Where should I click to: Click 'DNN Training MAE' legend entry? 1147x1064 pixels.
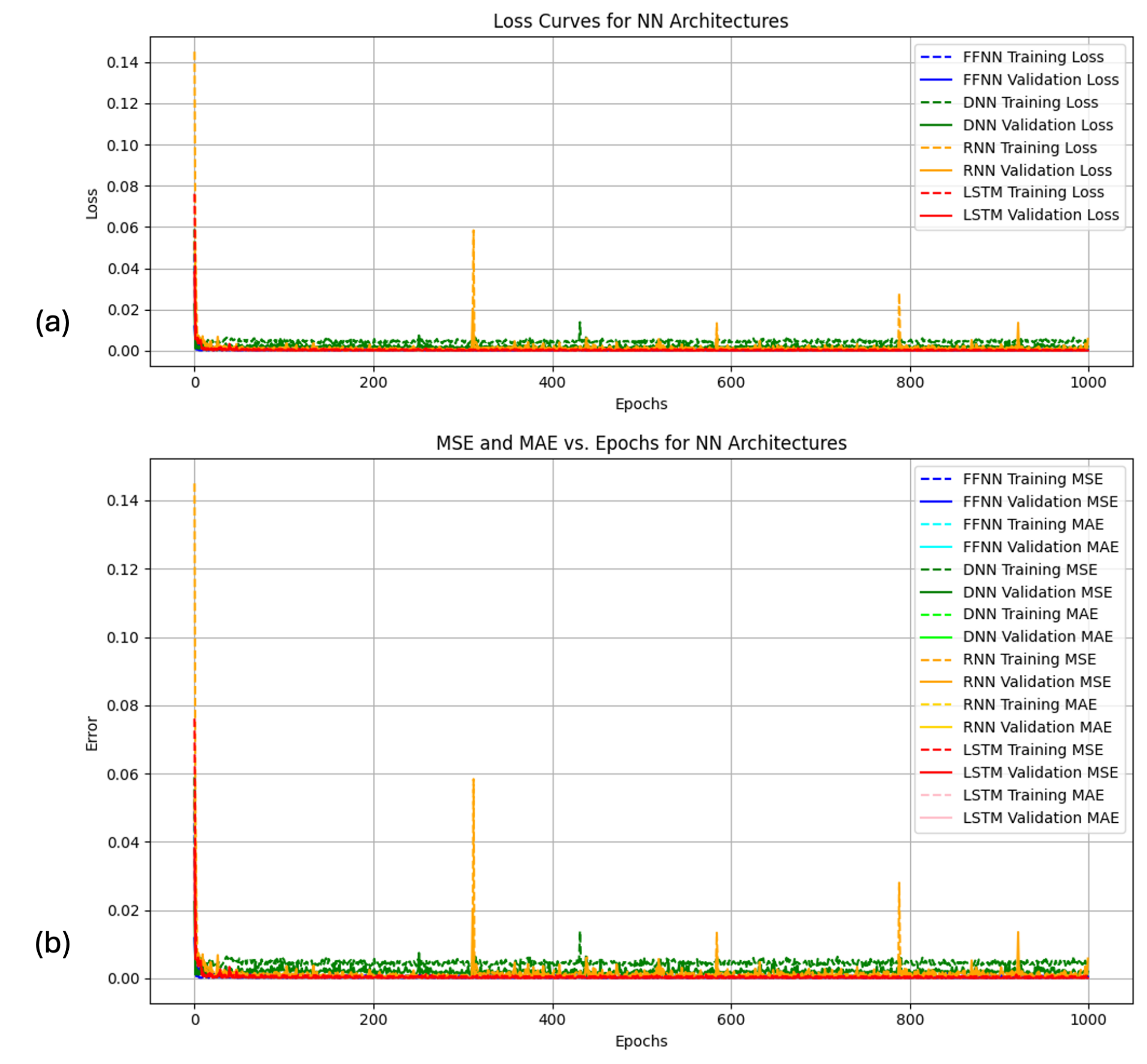click(1009, 615)
